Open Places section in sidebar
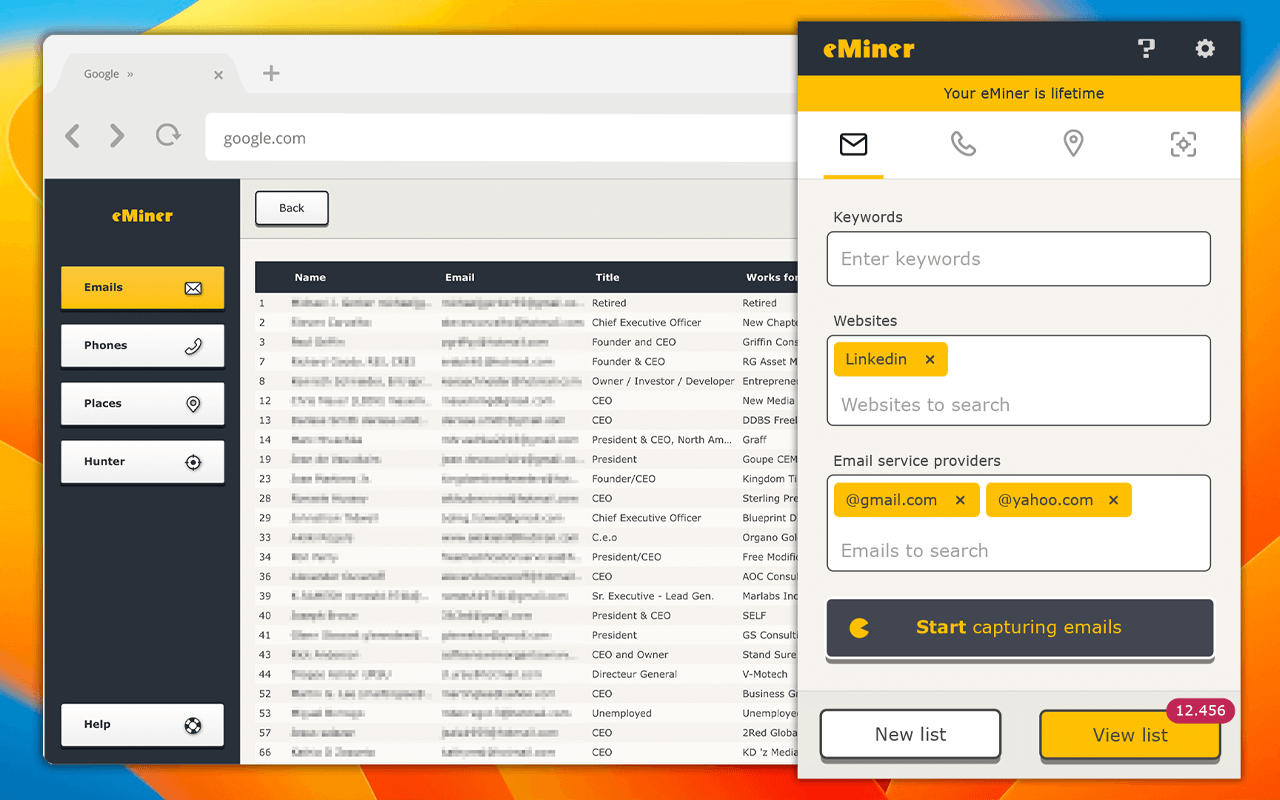This screenshot has width=1280, height=800. (x=142, y=404)
